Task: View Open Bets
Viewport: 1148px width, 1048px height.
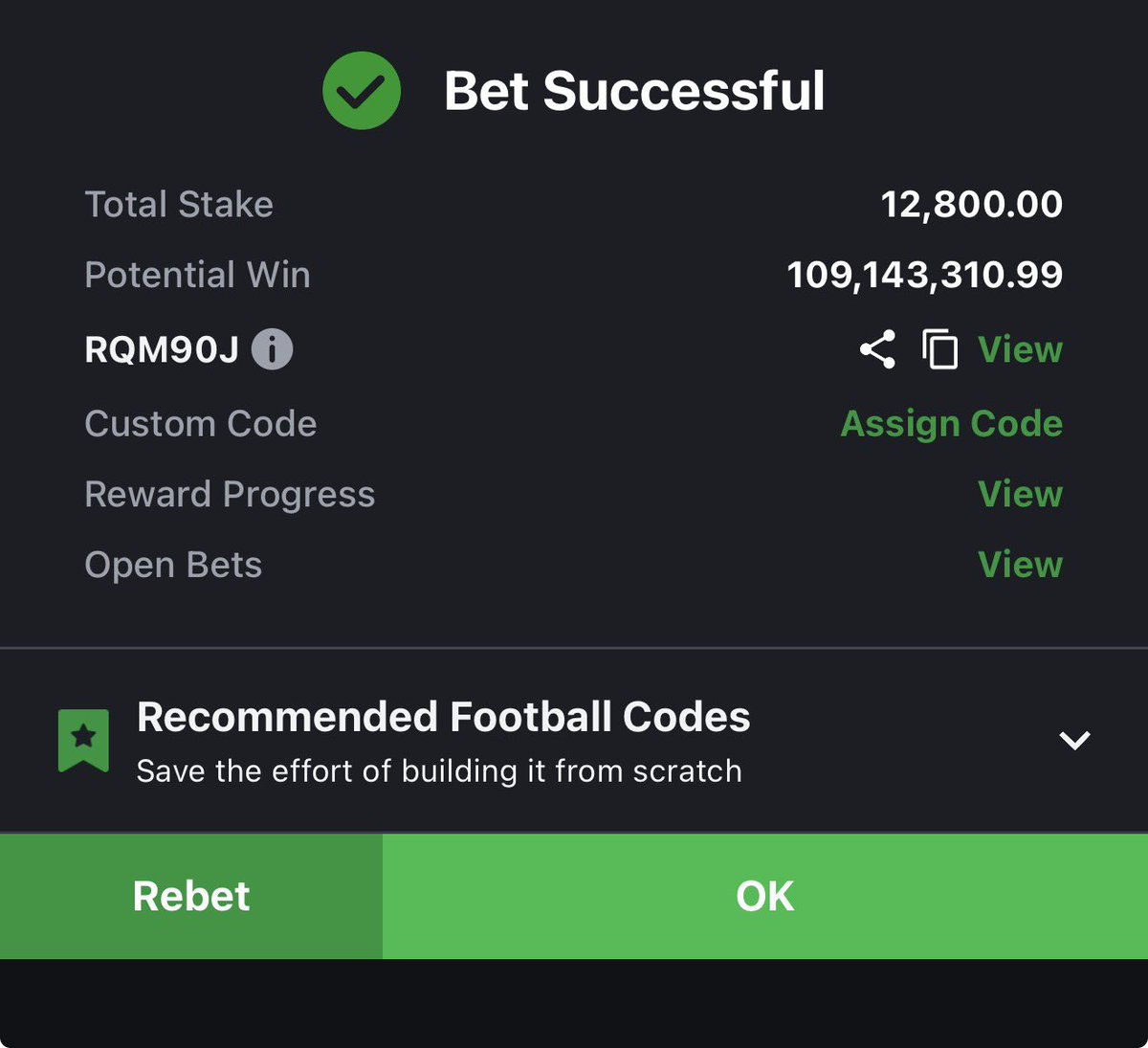Action: [1020, 565]
